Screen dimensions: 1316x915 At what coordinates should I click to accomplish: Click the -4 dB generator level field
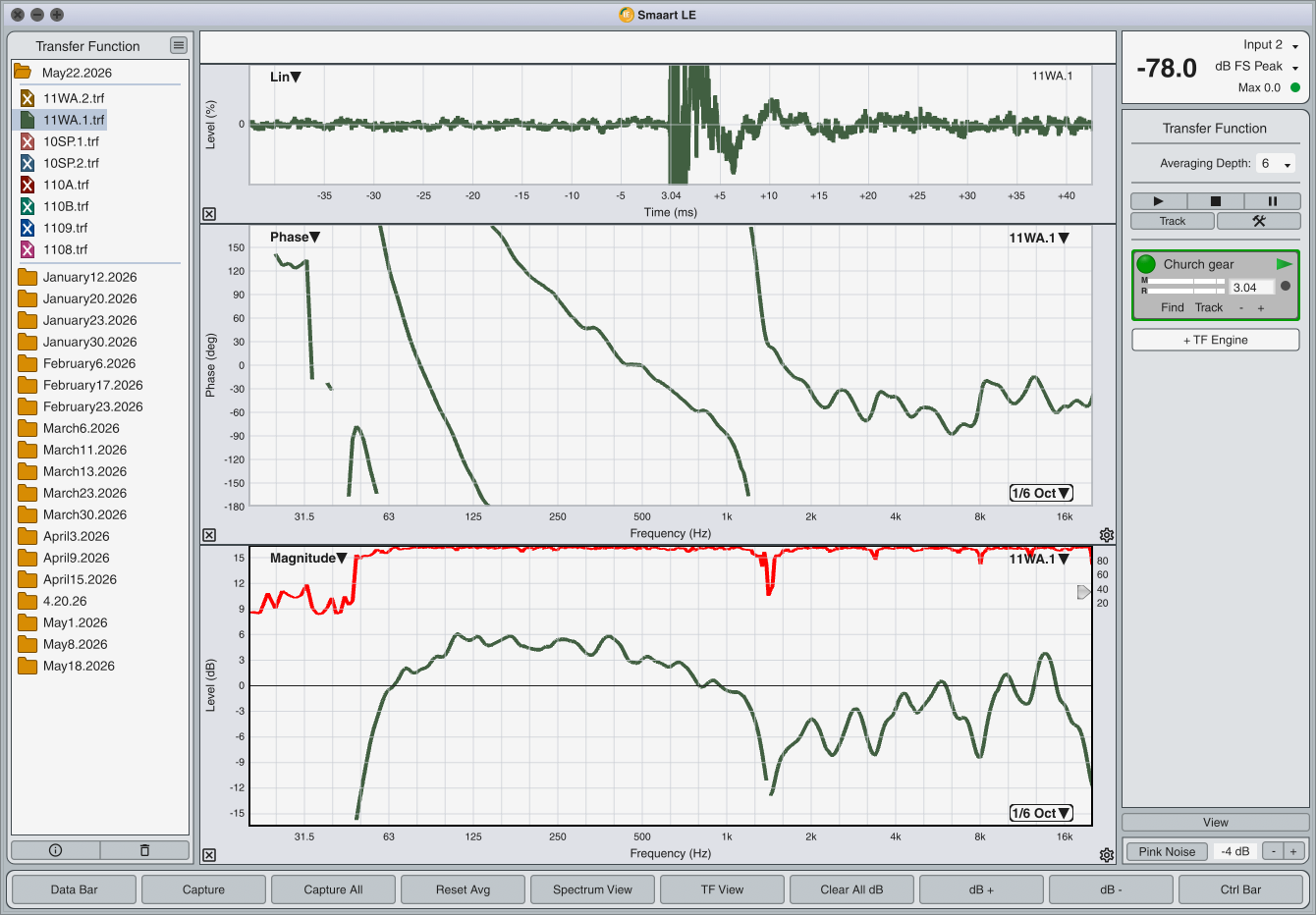[1235, 851]
